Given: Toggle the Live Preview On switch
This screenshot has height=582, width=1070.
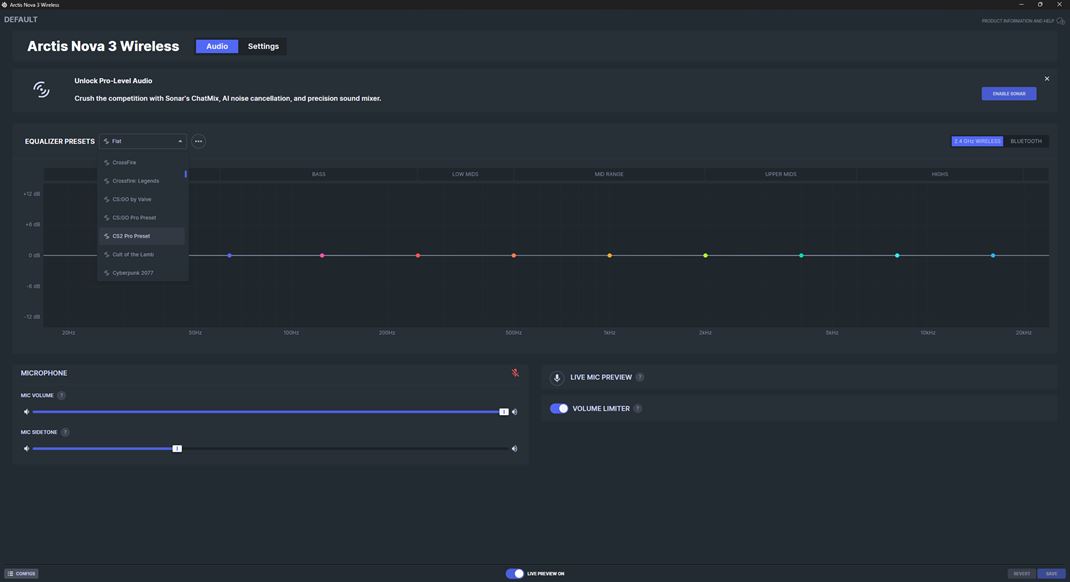Looking at the screenshot, I should click(515, 573).
